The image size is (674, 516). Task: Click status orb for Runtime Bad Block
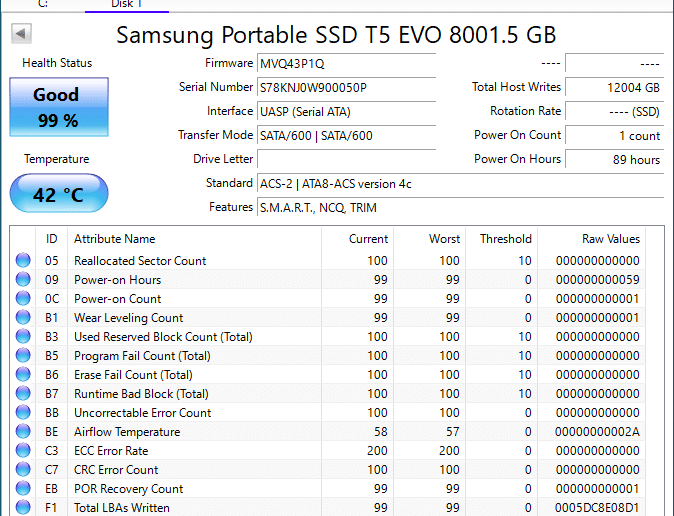pos(23,393)
